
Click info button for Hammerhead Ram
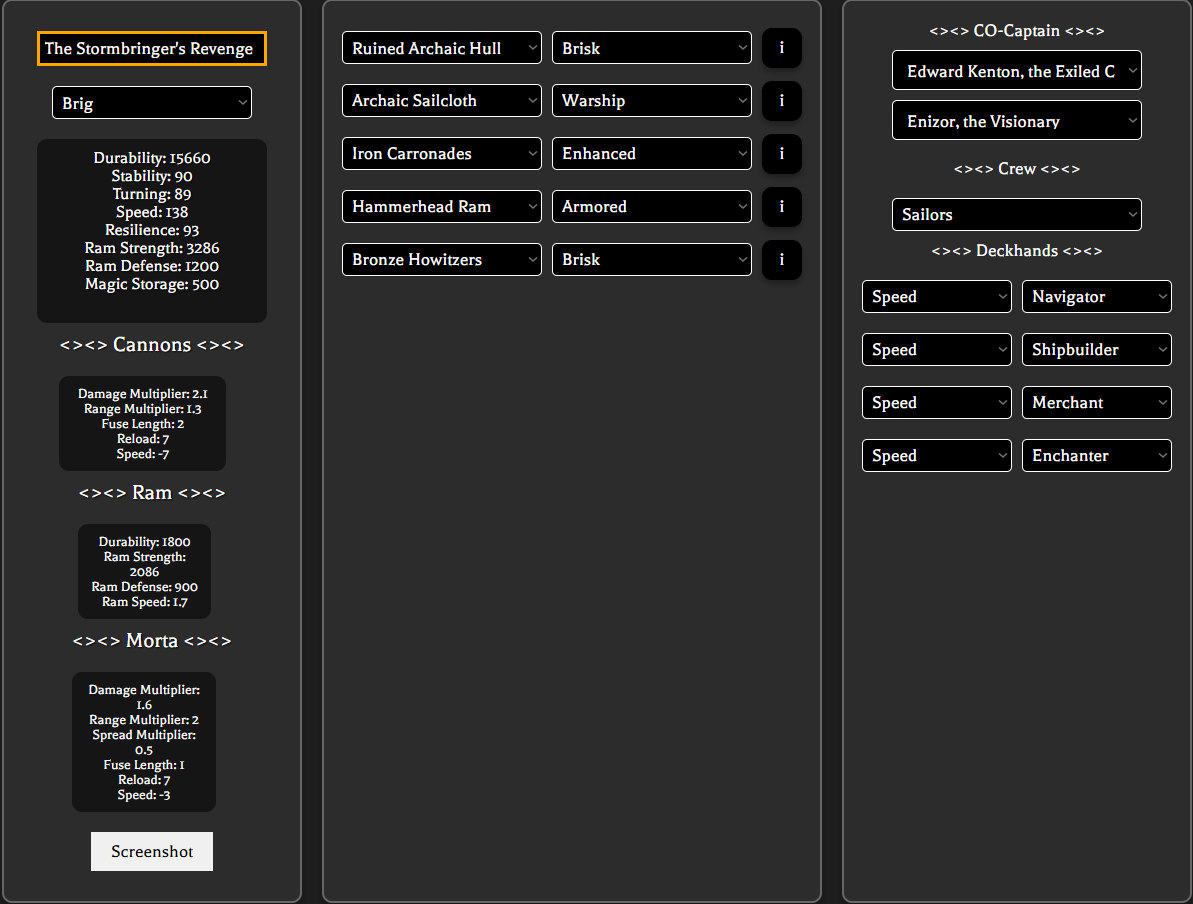(781, 206)
